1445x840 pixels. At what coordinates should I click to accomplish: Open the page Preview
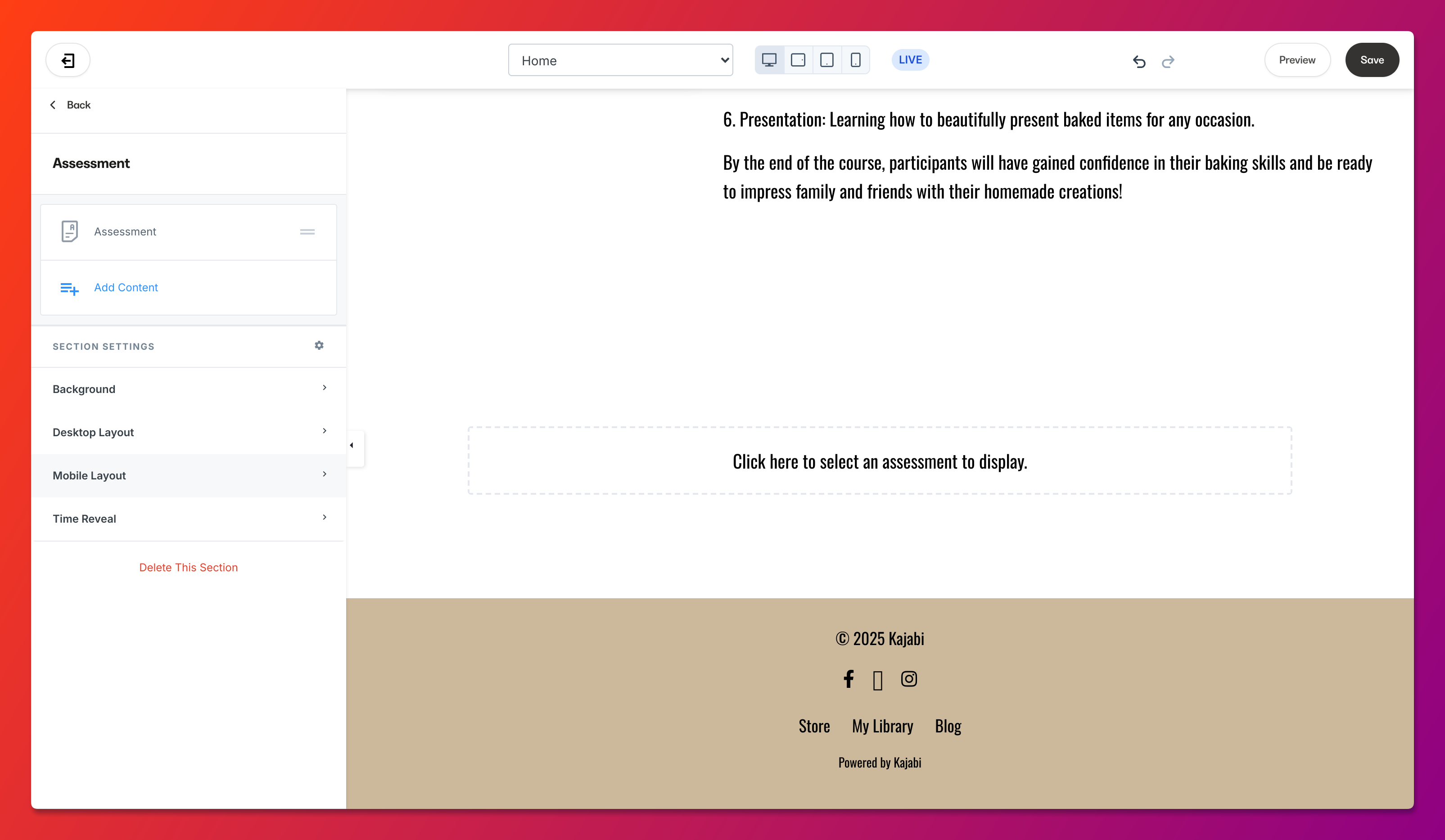[x=1297, y=60]
